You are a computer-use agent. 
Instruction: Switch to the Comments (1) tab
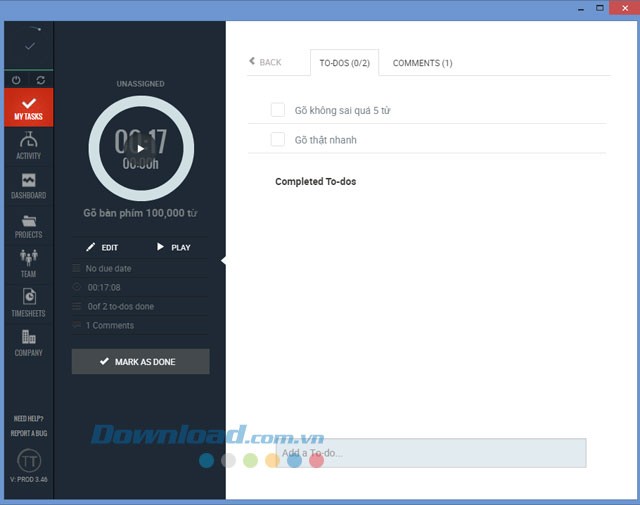tap(422, 63)
